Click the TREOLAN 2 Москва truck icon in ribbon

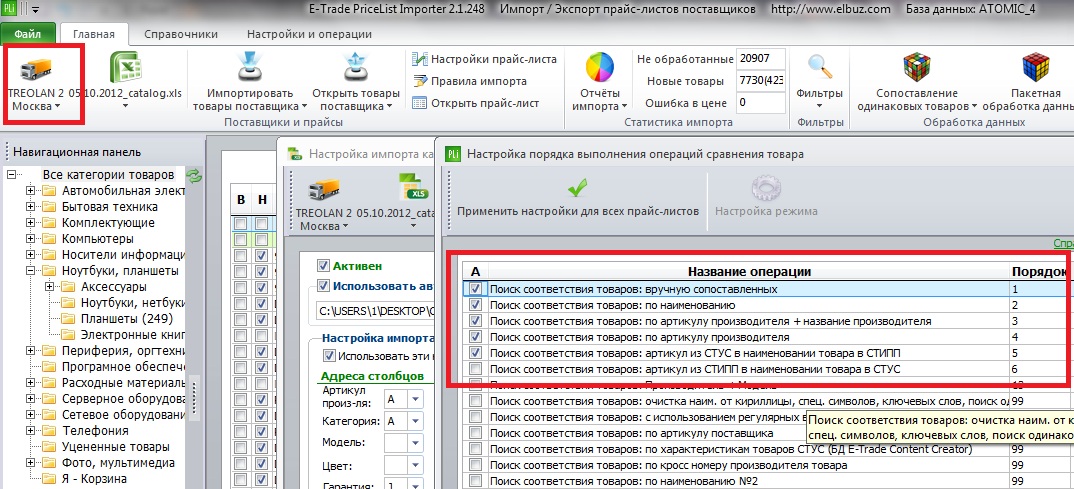pos(38,69)
